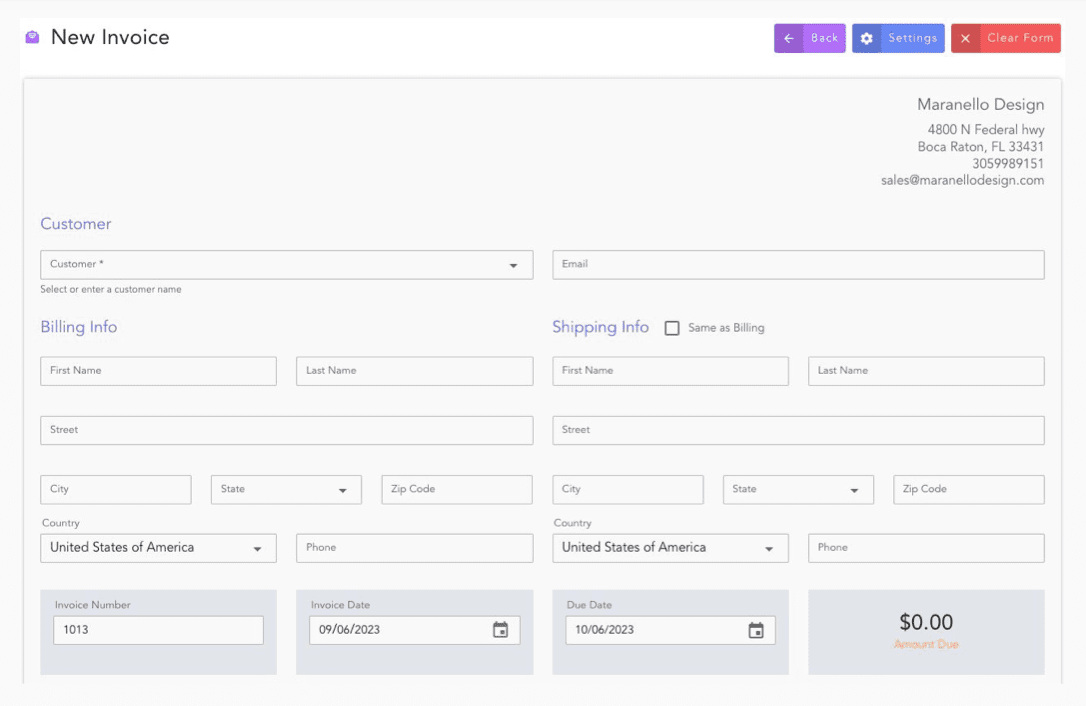The image size is (1086, 706).
Task: Open invoice Settings button
Action: pyautogui.click(x=898, y=39)
